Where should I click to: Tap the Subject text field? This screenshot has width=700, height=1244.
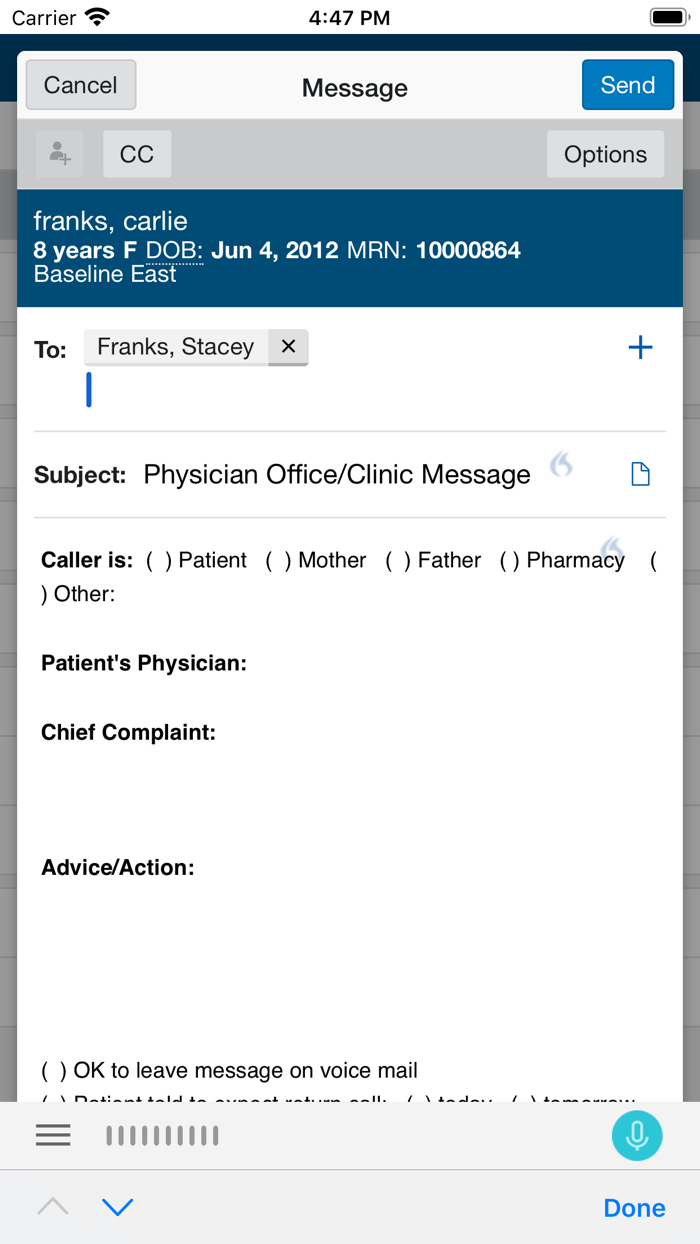point(337,474)
